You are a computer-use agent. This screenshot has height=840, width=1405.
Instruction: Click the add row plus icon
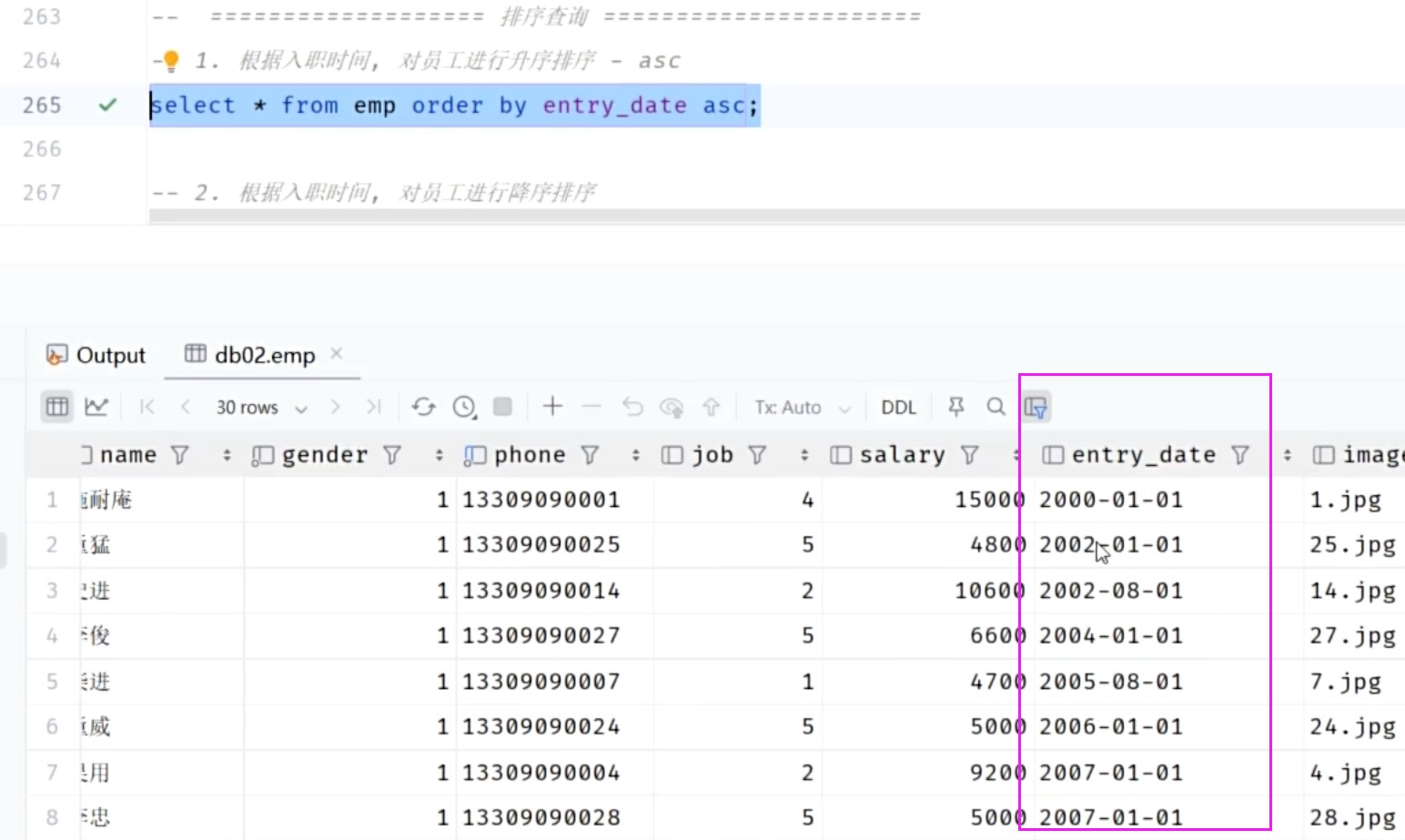[552, 407]
